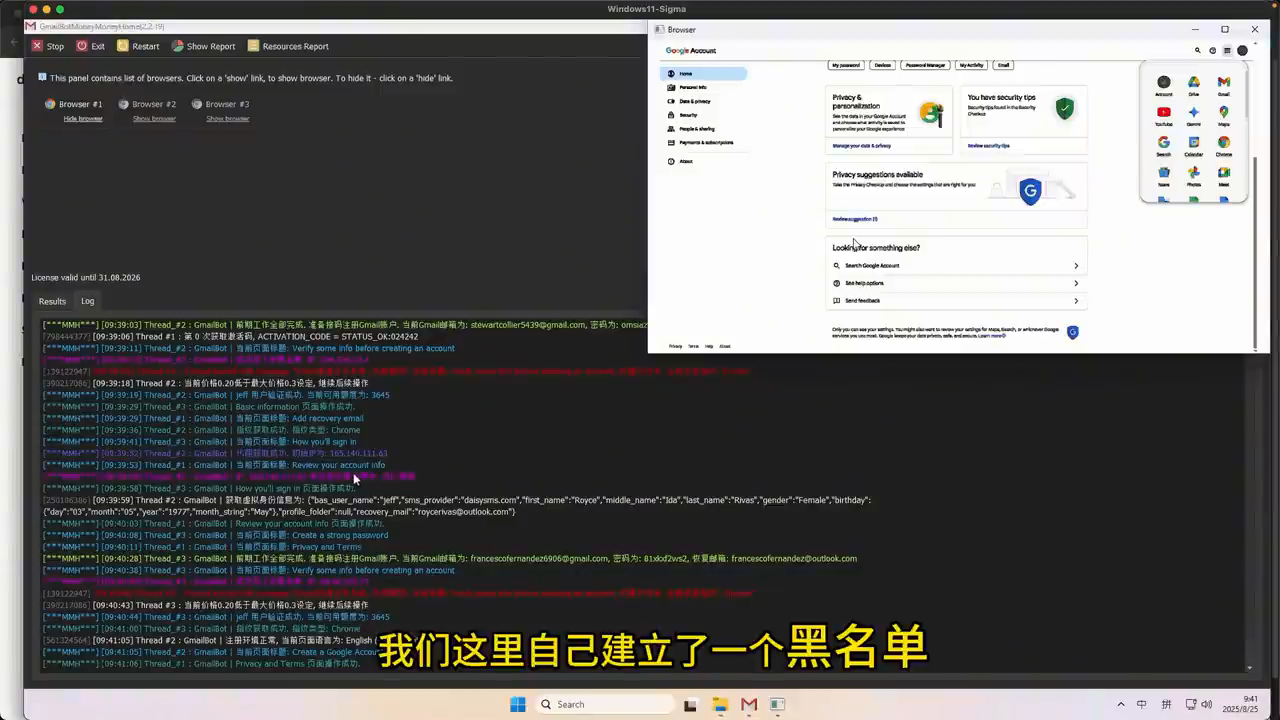Click the help icon in Google Account header
Screen dimensions: 1280x720
tap(1212, 50)
